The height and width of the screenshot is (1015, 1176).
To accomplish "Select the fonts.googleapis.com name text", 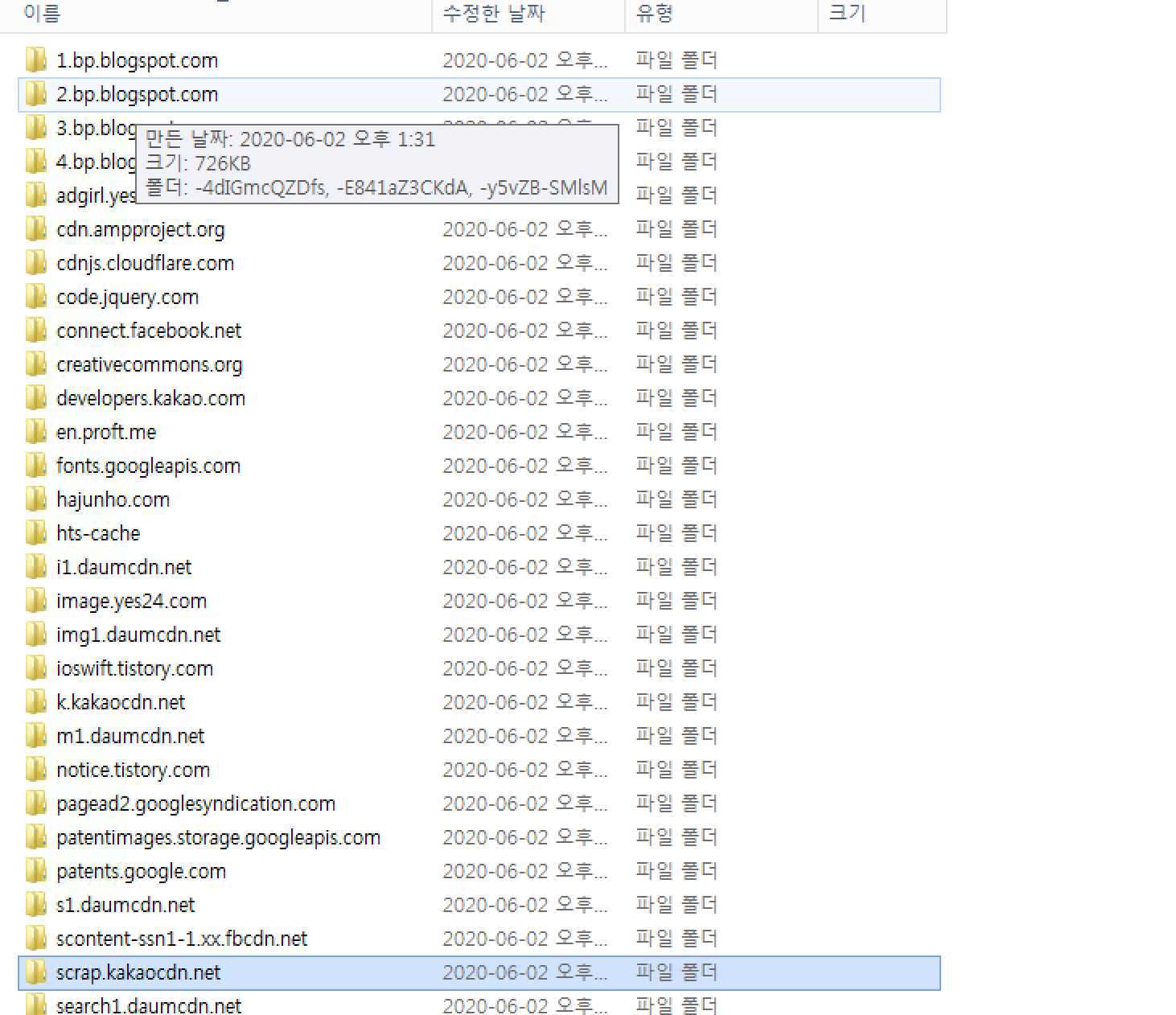I will 148,466.
